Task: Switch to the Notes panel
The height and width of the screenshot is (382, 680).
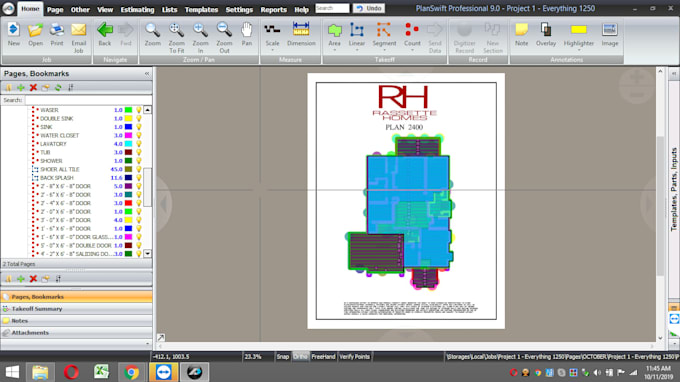Action: (x=76, y=321)
